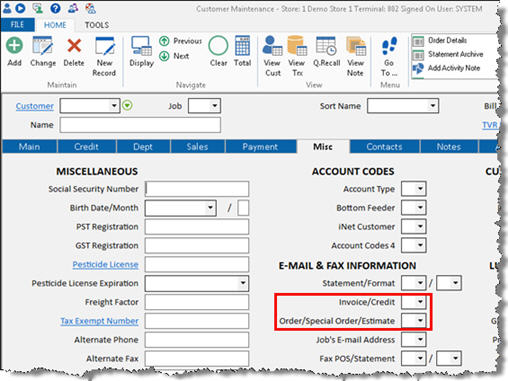
Task: Click the blue play arrow icon in title bar
Action: (20, 8)
